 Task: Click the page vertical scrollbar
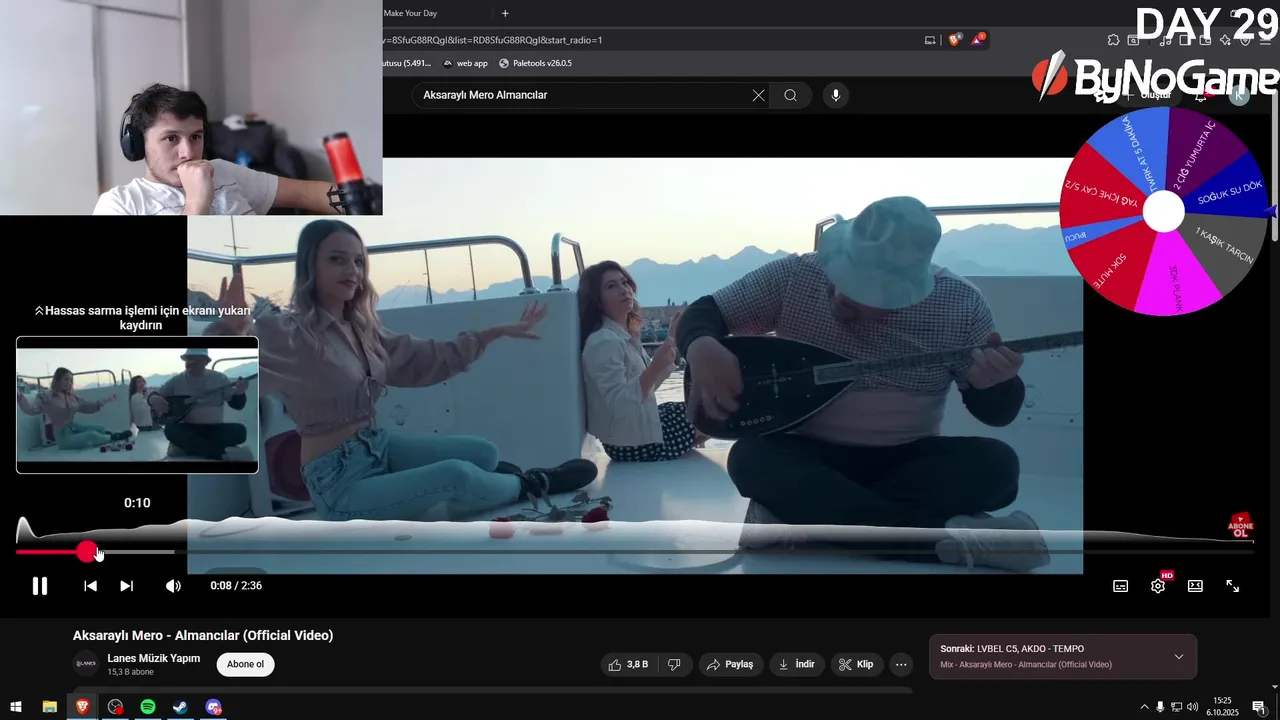point(1274,165)
